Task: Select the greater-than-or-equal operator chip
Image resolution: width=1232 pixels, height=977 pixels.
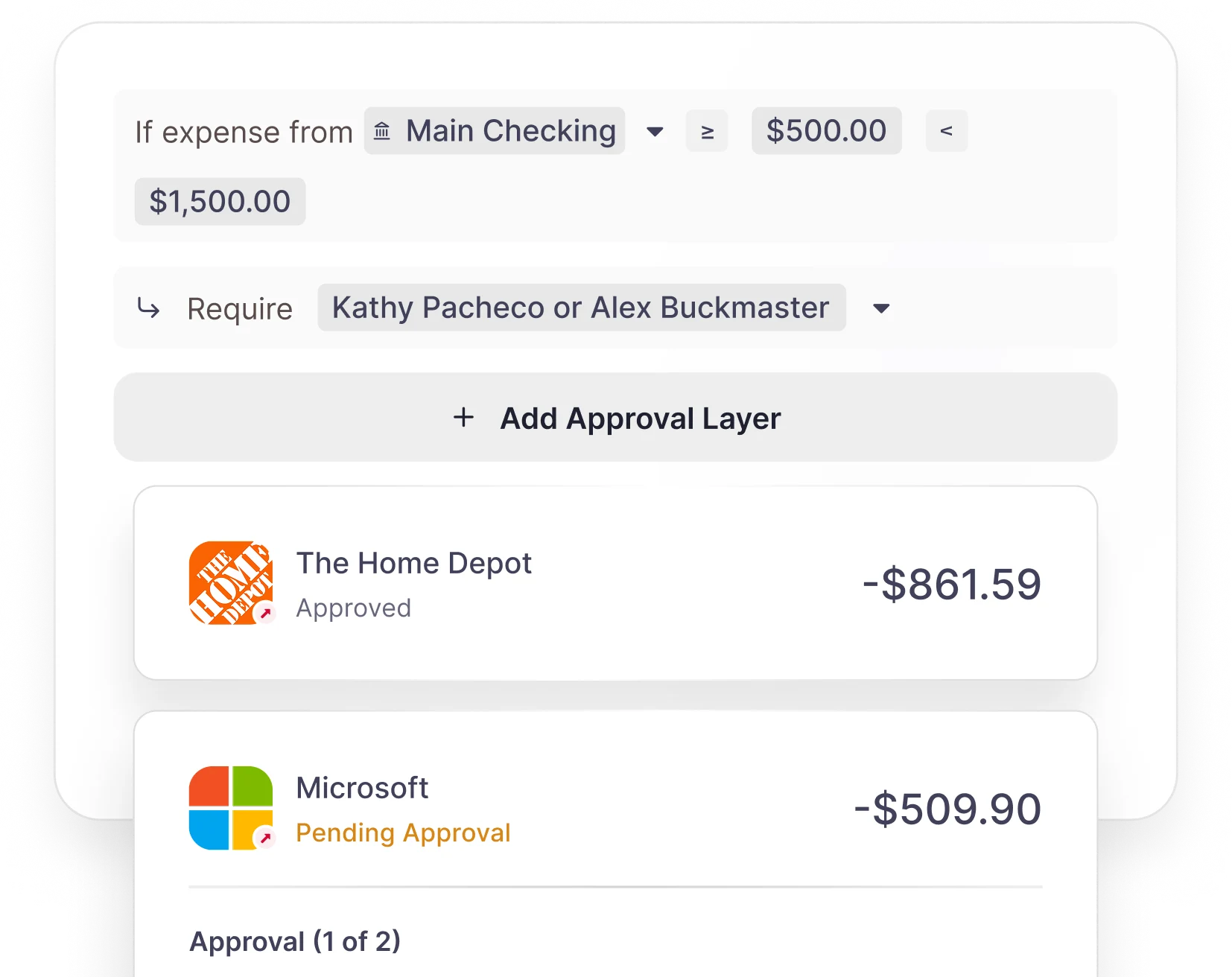Action: coord(707,131)
